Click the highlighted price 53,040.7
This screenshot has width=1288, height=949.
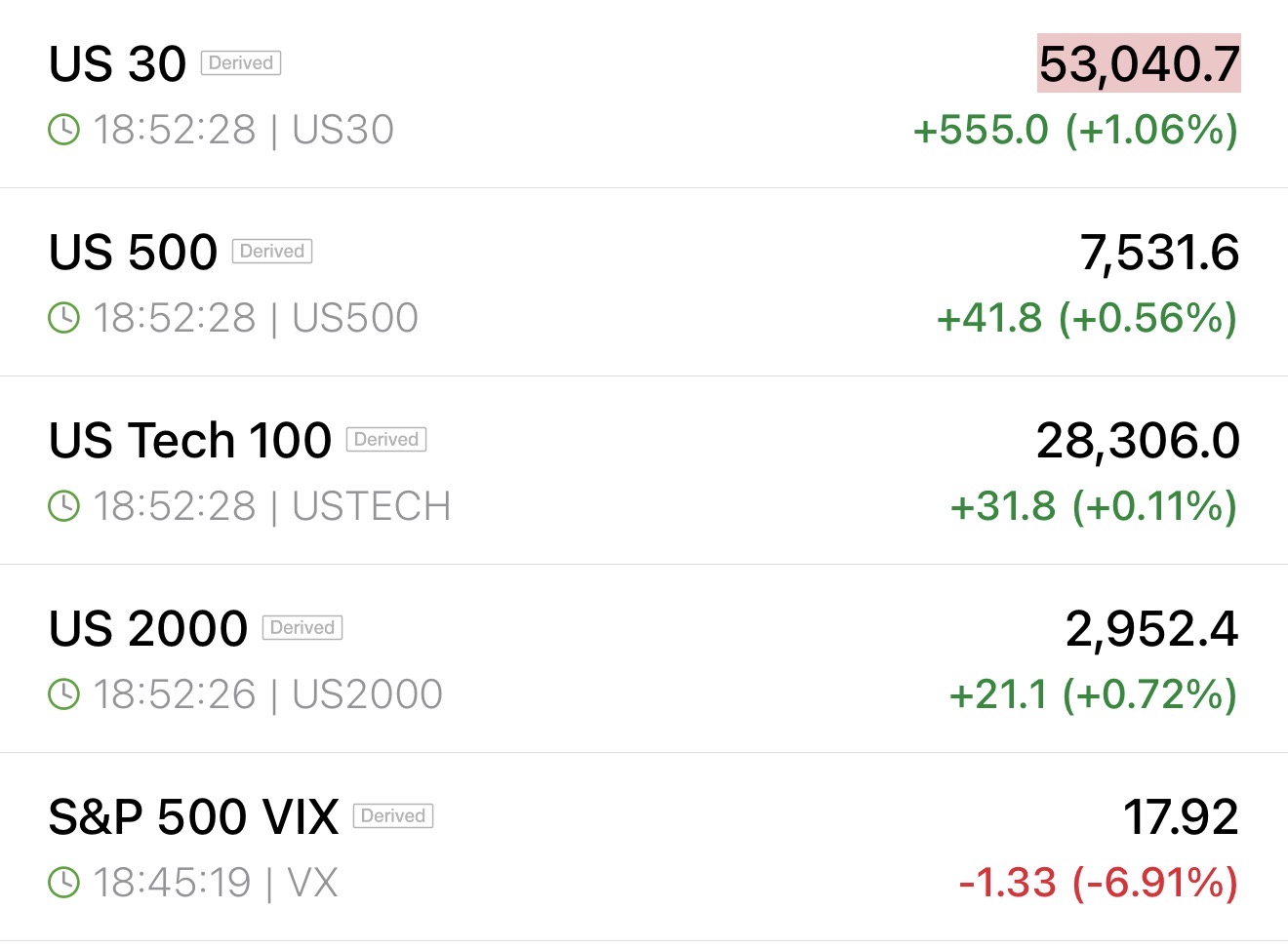1139,64
